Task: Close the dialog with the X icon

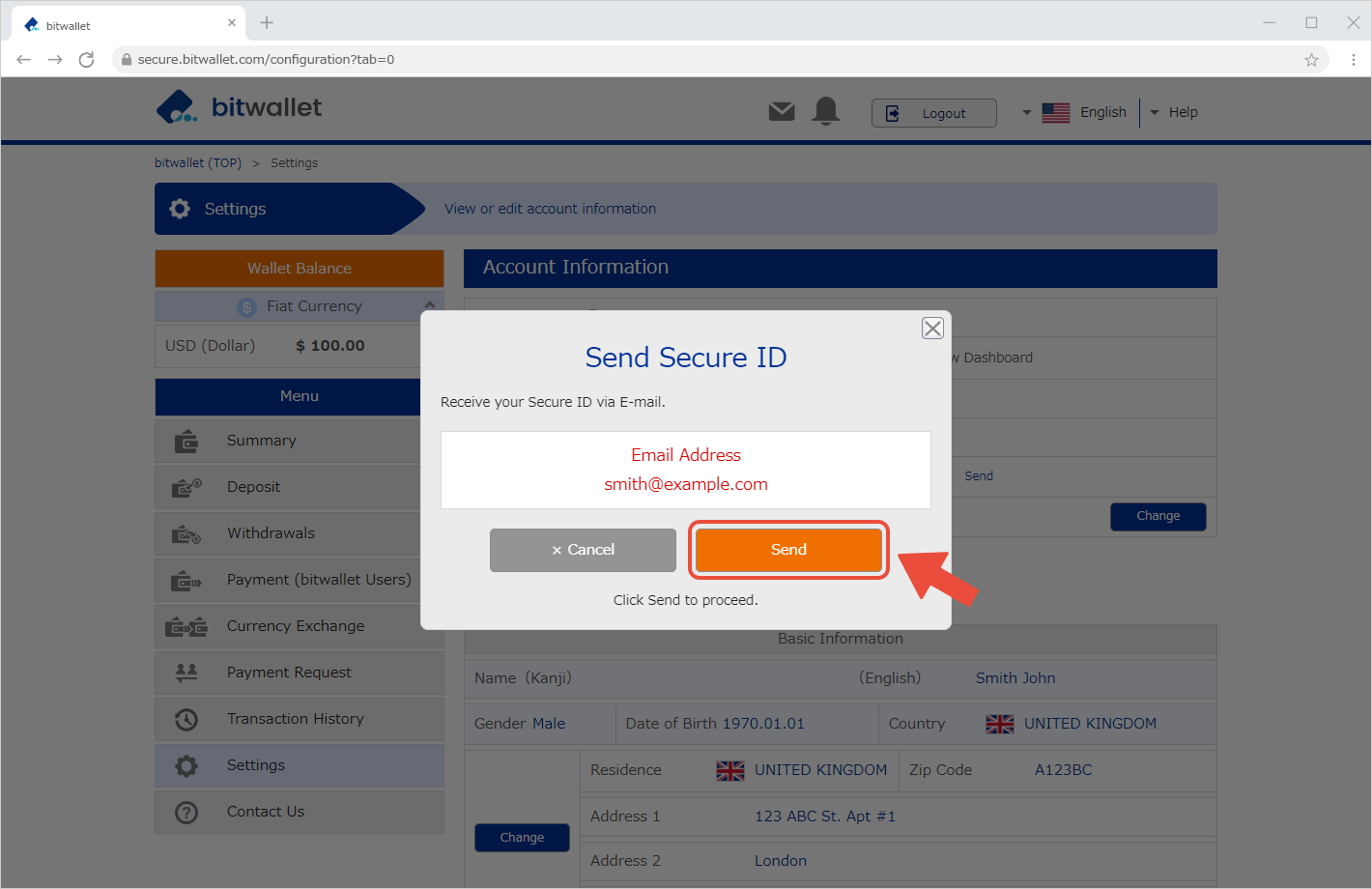Action: [932, 329]
